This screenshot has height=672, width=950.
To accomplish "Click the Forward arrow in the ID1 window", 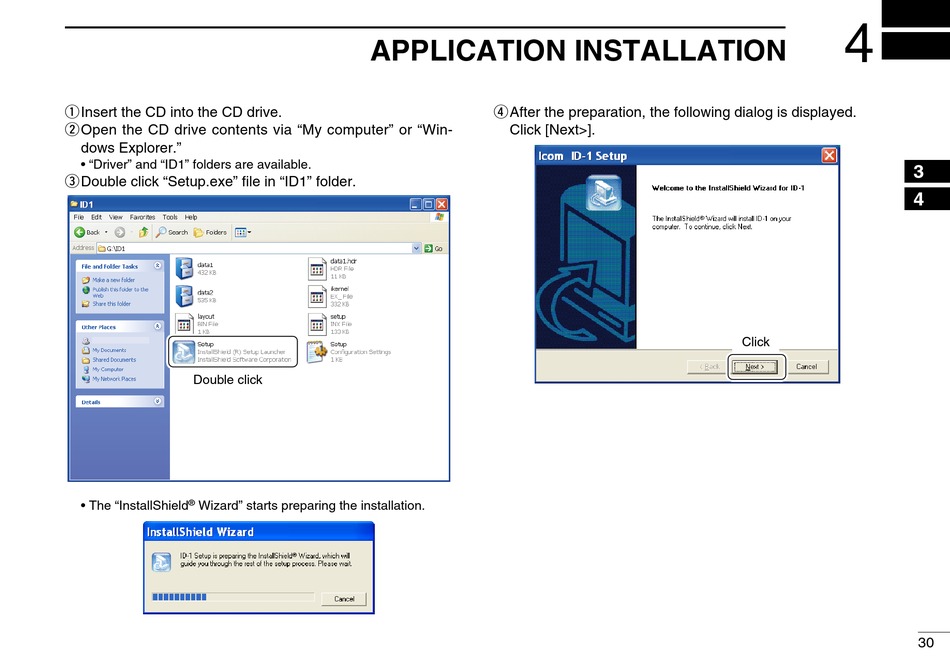I will point(120,232).
